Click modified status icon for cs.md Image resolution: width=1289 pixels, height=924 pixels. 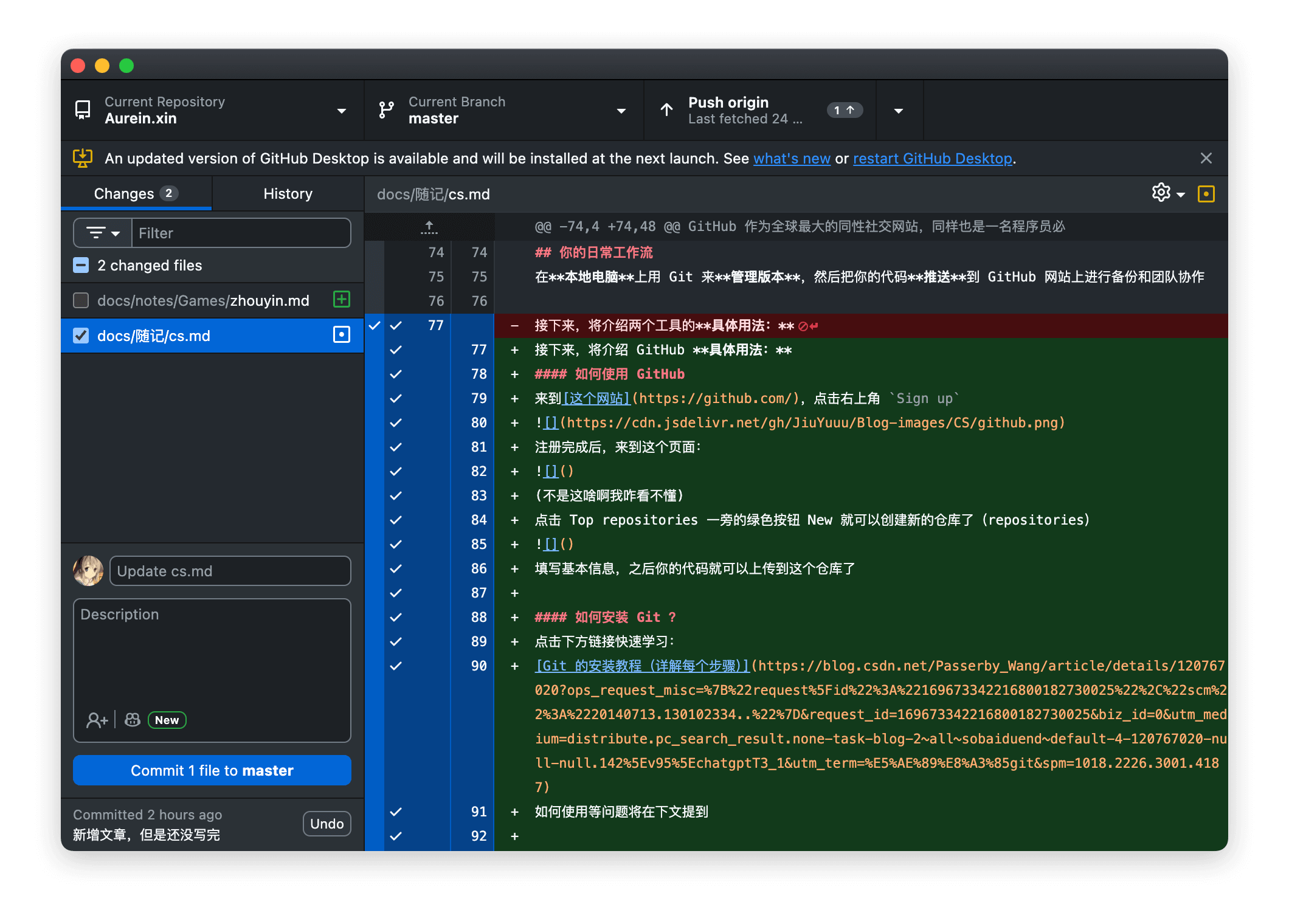point(342,335)
